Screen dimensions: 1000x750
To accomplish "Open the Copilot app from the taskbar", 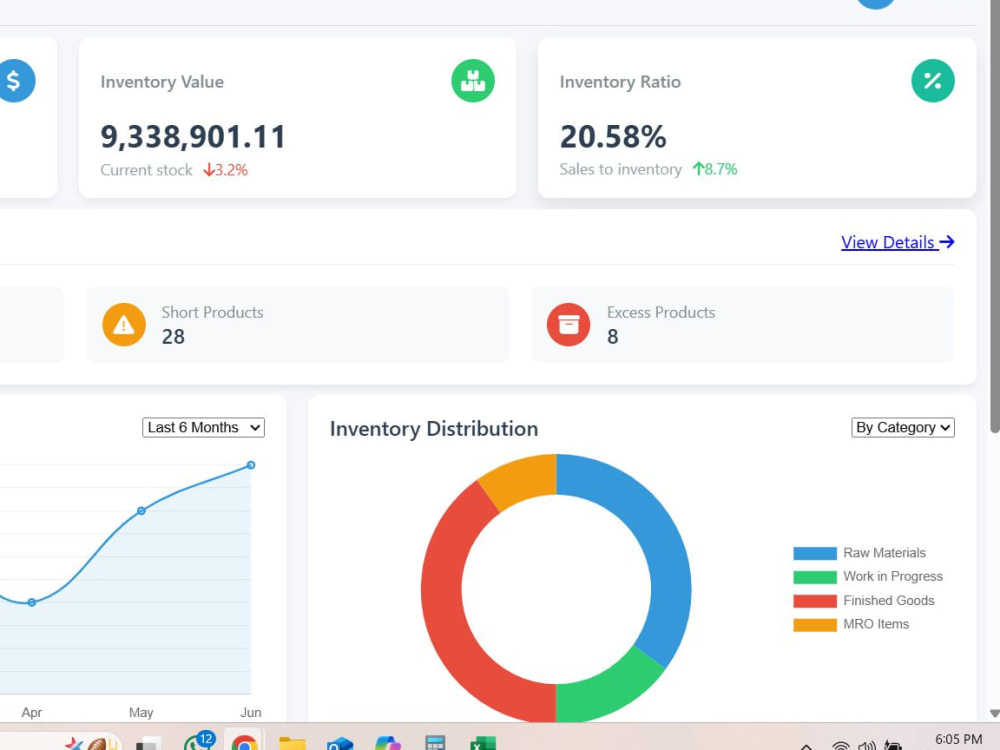I will [388, 743].
